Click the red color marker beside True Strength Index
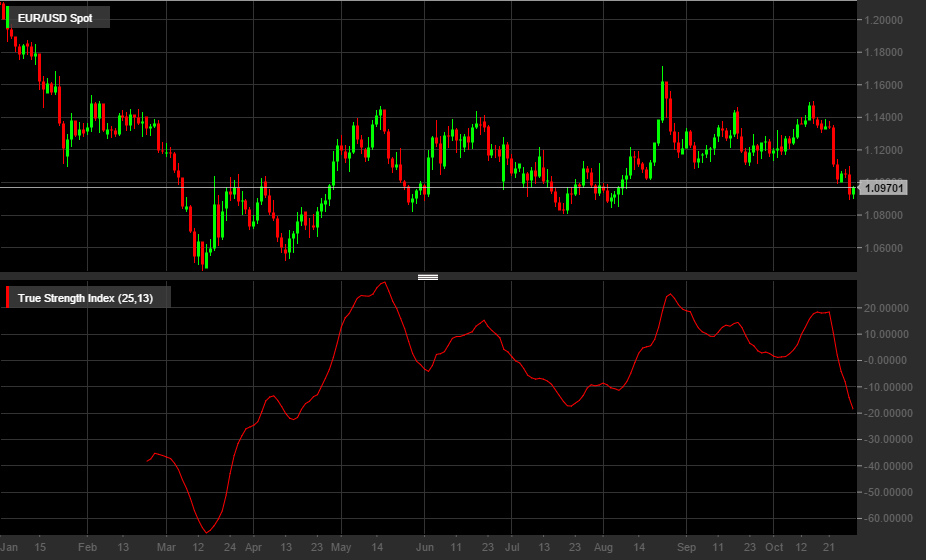Screen dimensions: 926x560 pos(7,297)
